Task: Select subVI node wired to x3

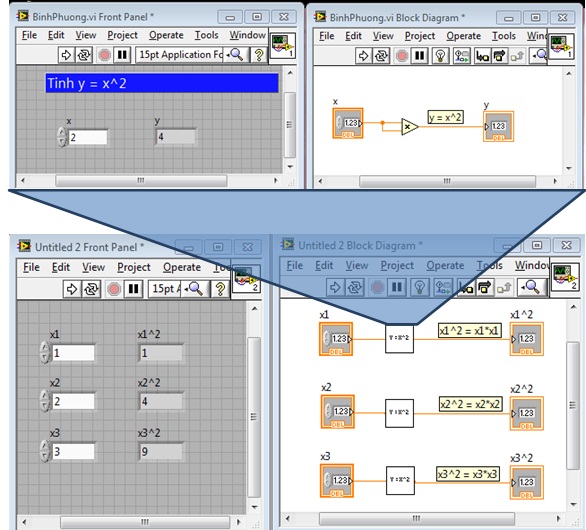Action: tap(400, 480)
